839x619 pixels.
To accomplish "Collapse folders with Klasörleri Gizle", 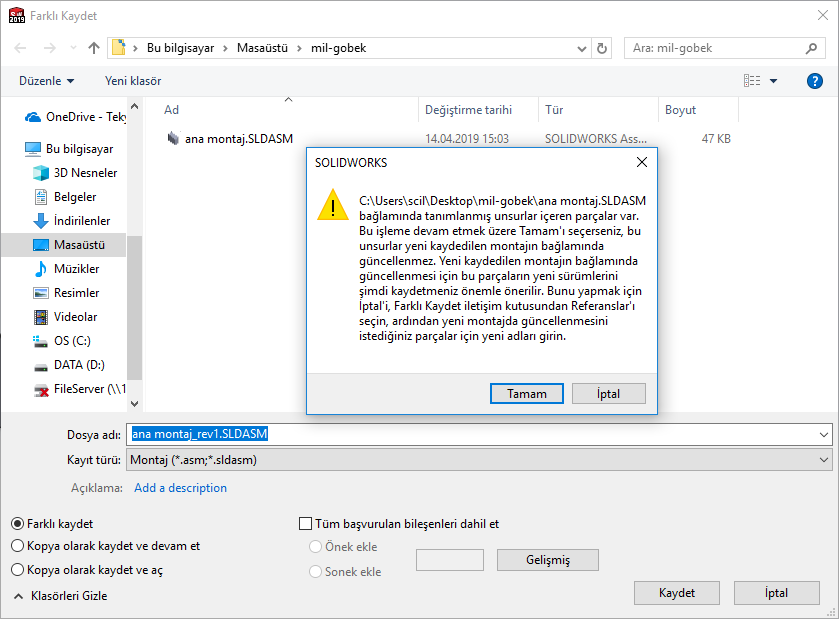I will point(60,596).
